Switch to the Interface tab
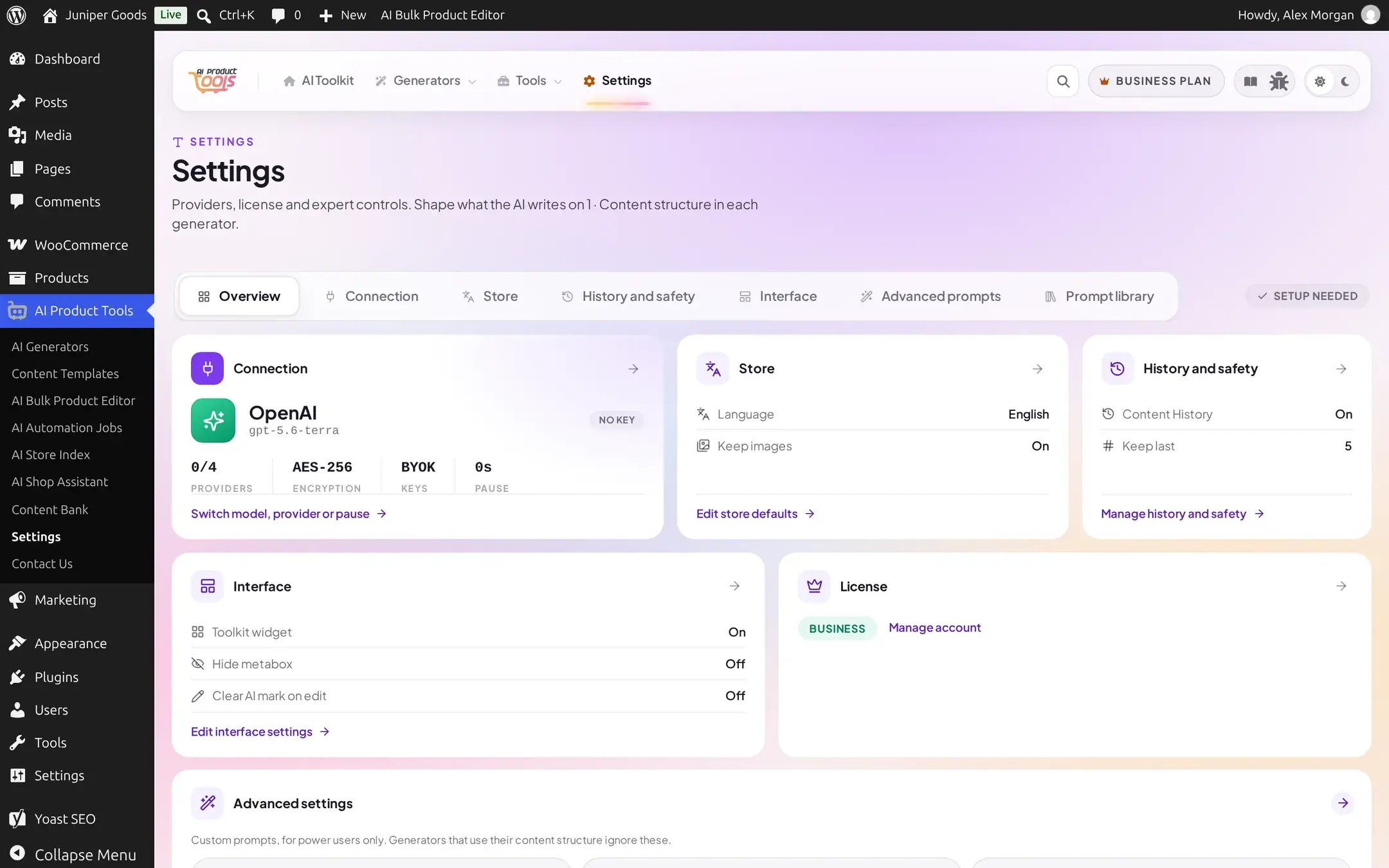 click(x=778, y=296)
